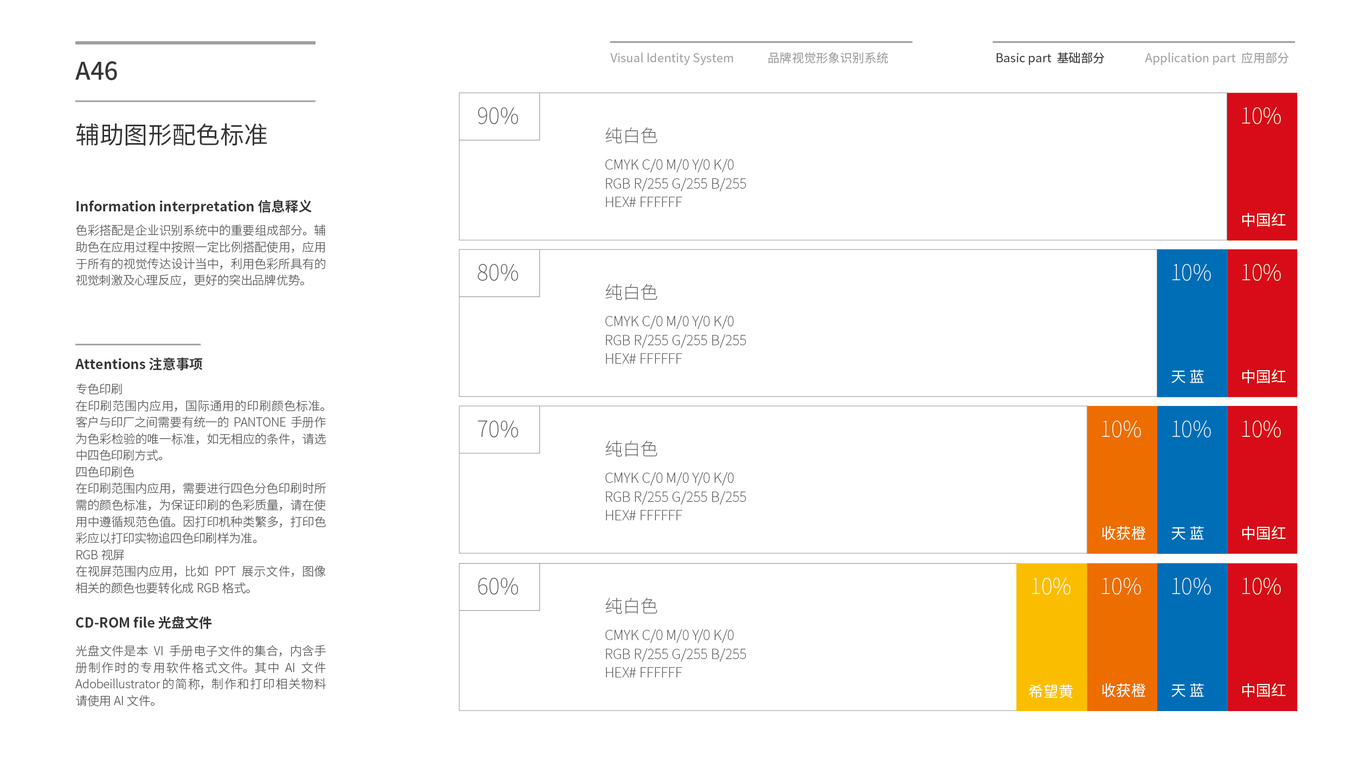Click the RGB value in the 80% row

click(x=675, y=341)
